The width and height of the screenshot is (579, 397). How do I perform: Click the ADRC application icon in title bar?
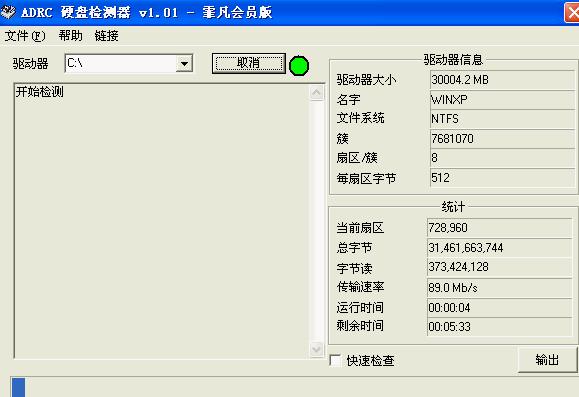pyautogui.click(x=8, y=12)
